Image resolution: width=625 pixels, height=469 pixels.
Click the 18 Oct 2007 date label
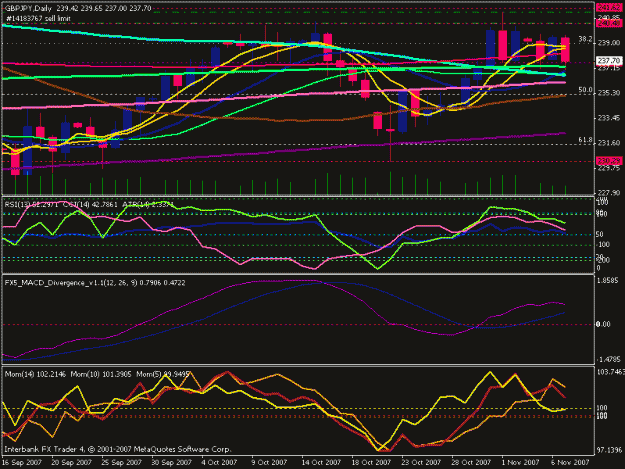pos(371,462)
